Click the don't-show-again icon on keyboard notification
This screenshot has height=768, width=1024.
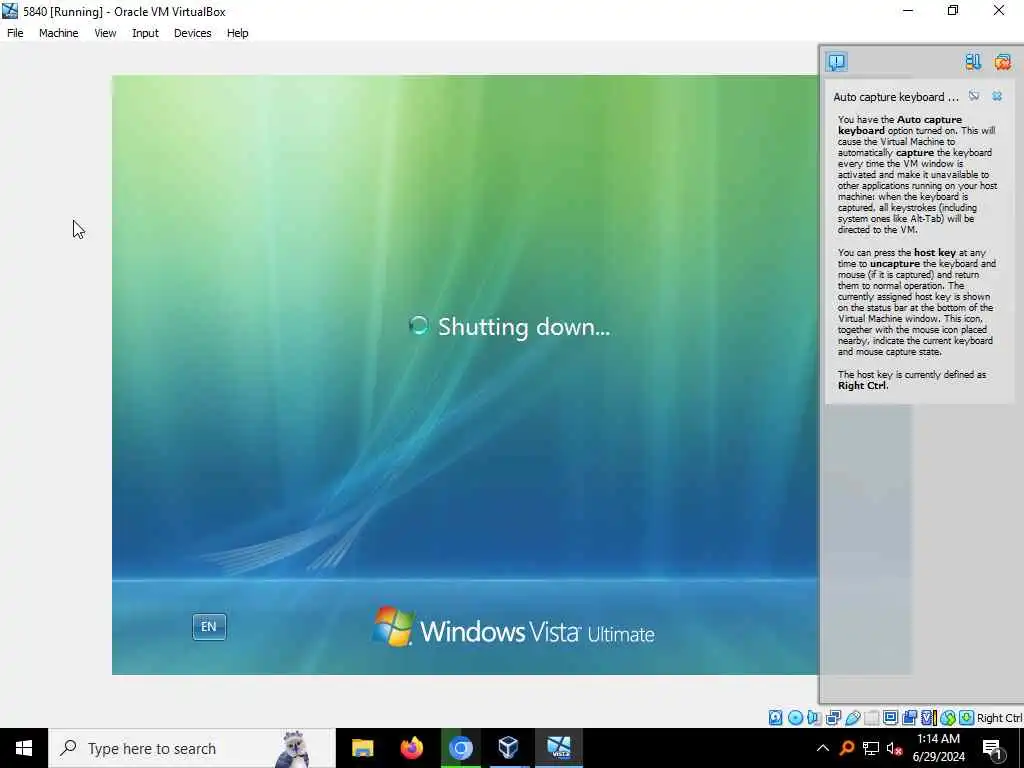[x=974, y=96]
